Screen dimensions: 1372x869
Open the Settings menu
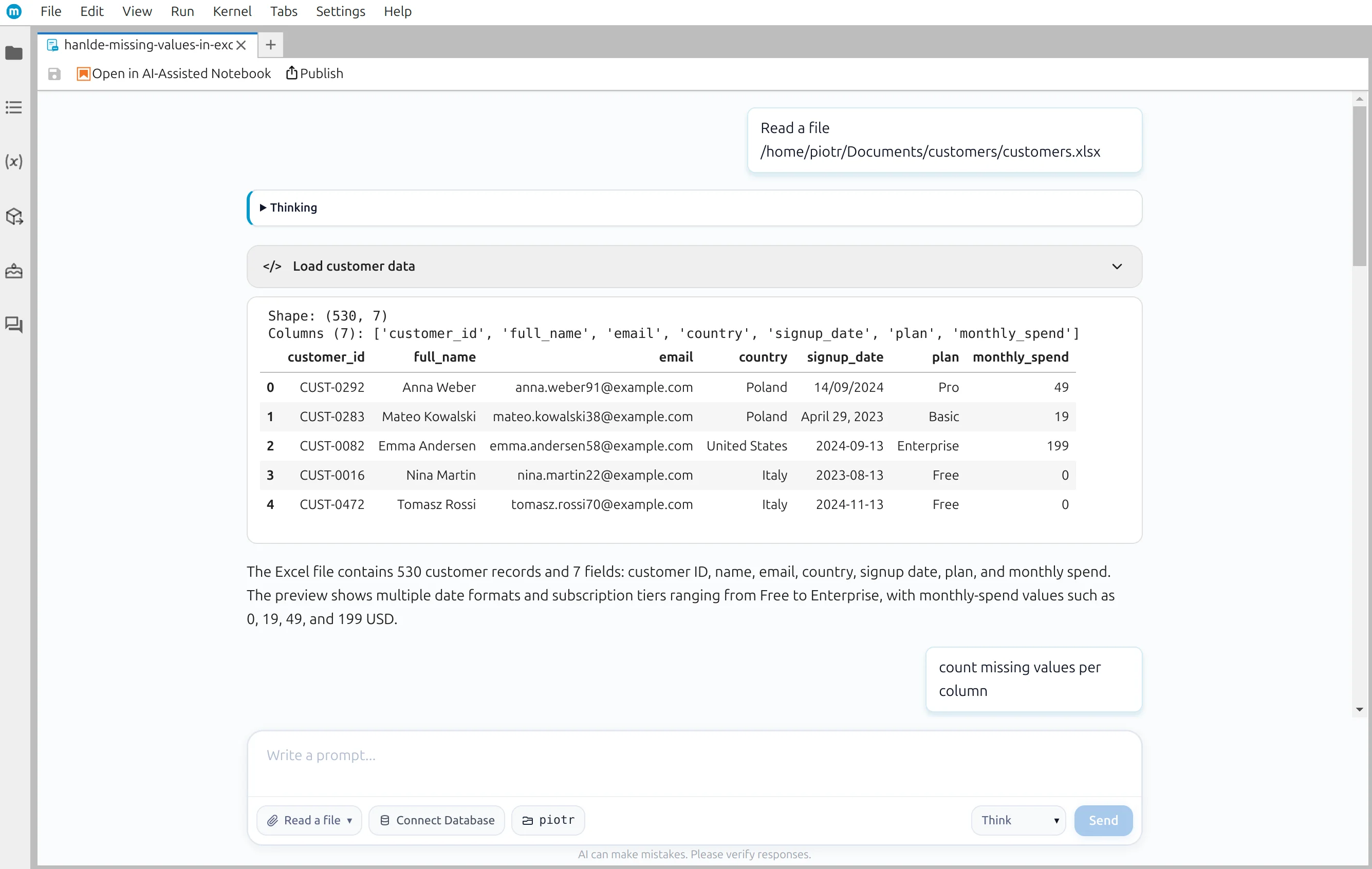340,11
